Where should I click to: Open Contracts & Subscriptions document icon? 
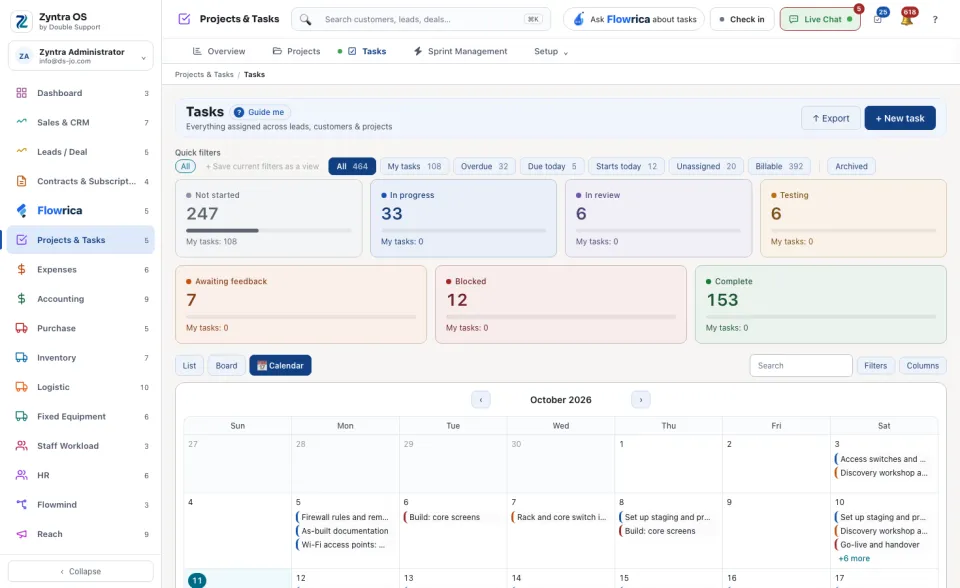click(21, 181)
